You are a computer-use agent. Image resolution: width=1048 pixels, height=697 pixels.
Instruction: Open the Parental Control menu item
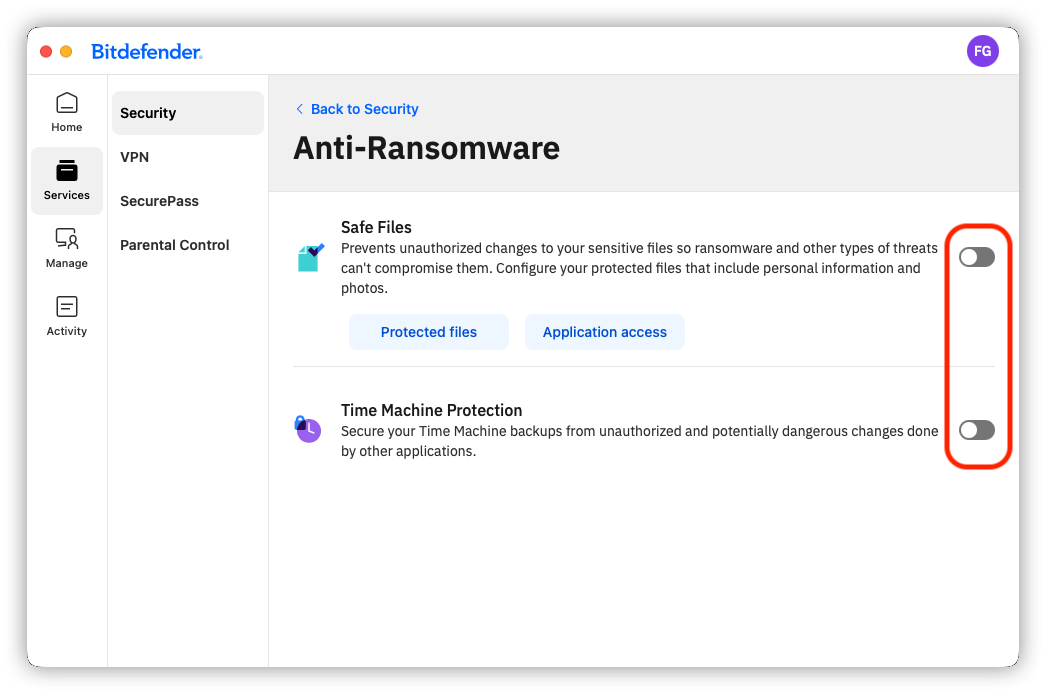(174, 245)
